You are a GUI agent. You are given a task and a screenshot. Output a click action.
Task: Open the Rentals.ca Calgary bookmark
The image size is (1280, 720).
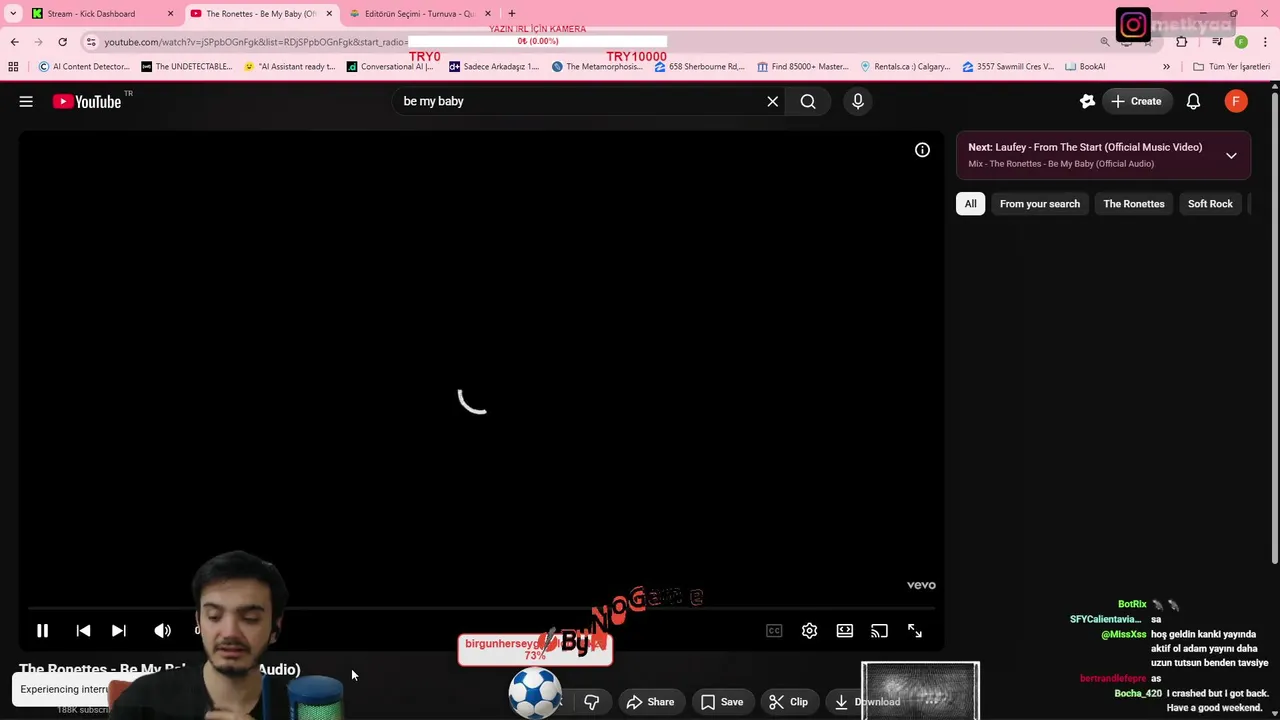905,67
